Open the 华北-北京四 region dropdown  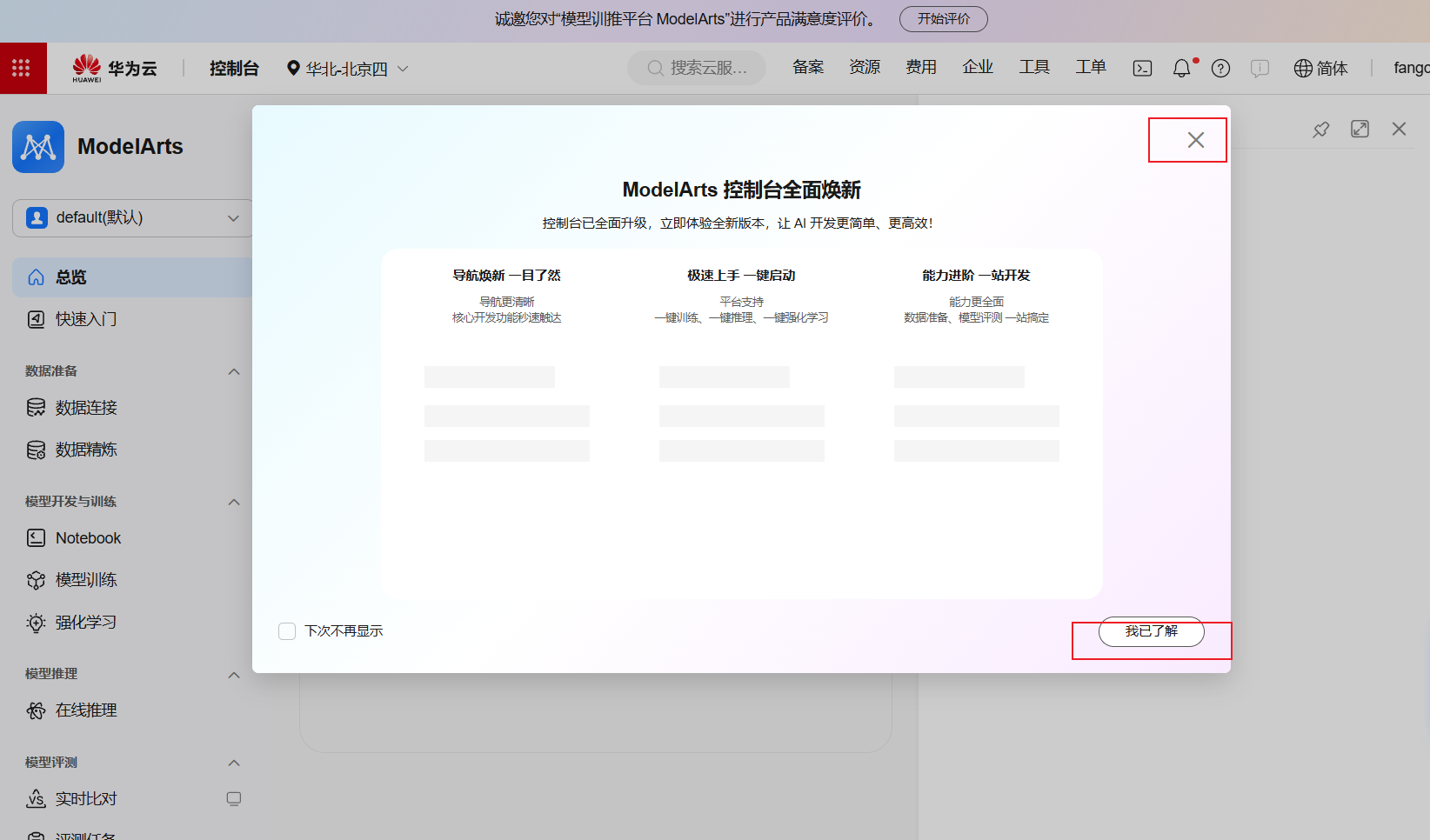[x=348, y=68]
